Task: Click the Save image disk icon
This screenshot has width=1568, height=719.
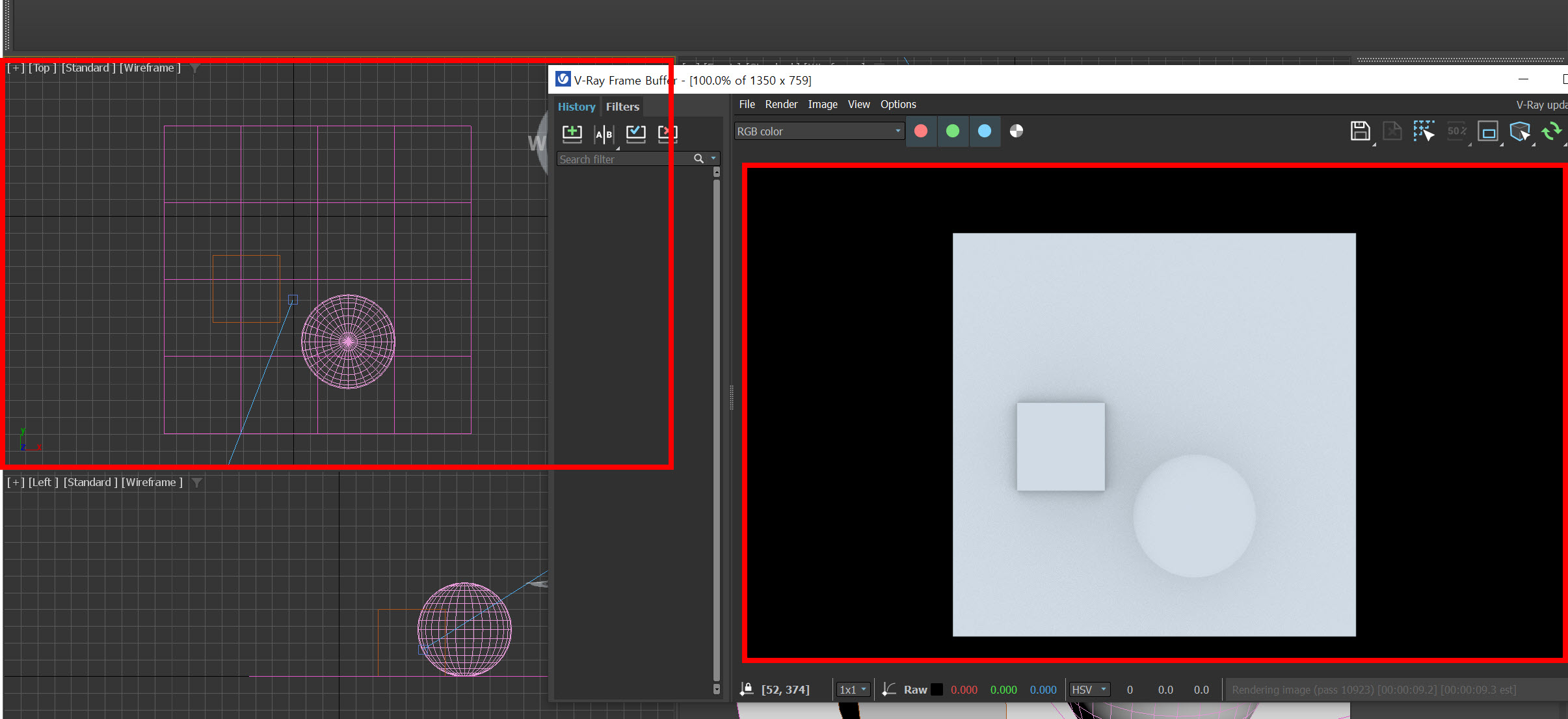Action: [x=1360, y=131]
